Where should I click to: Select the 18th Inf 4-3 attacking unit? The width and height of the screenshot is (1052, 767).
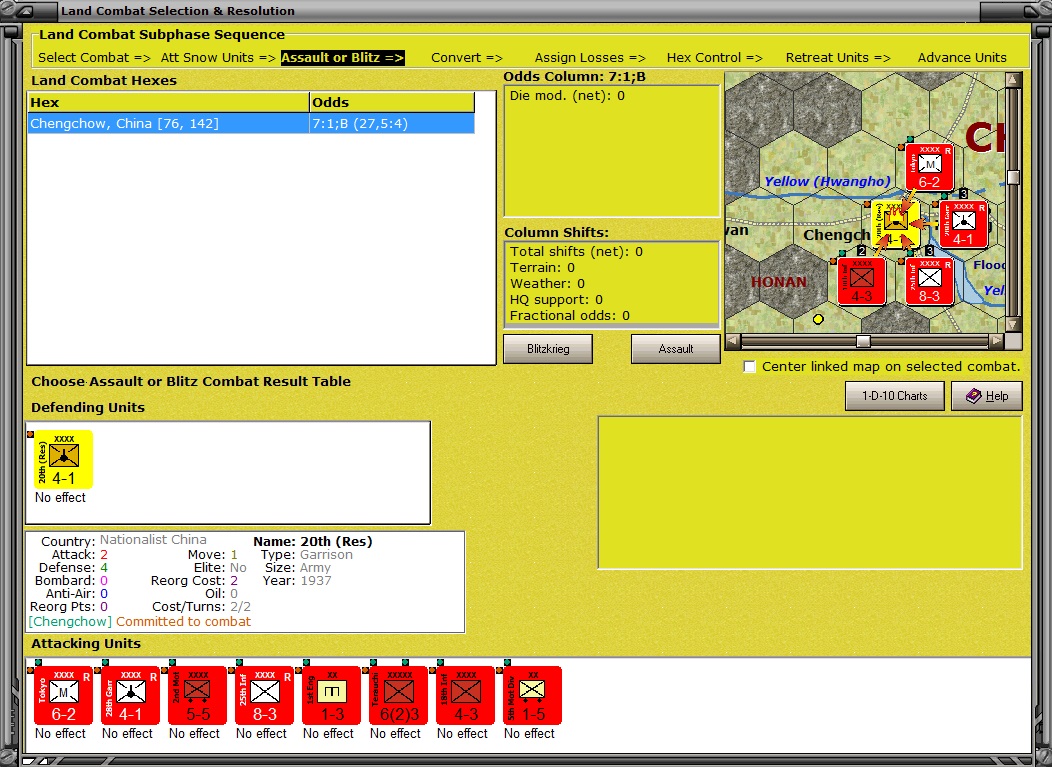466,695
